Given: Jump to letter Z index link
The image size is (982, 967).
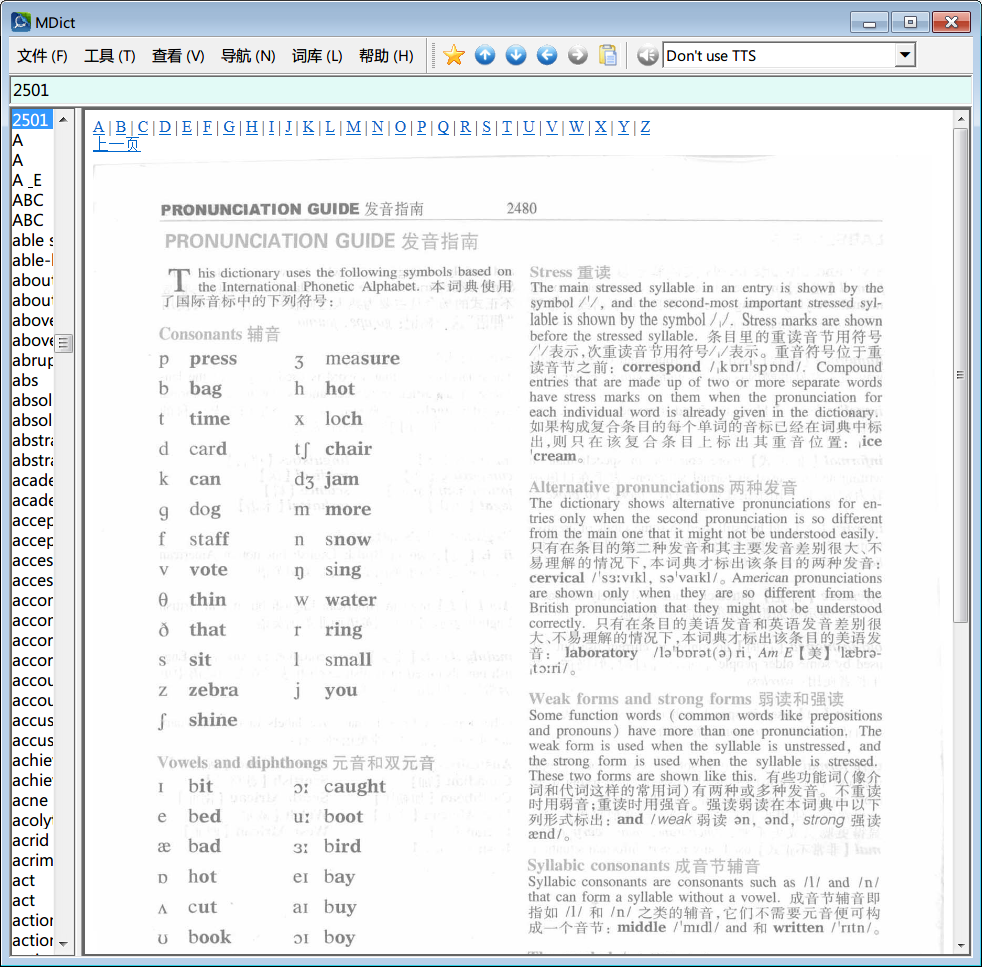Looking at the screenshot, I should click(645, 127).
